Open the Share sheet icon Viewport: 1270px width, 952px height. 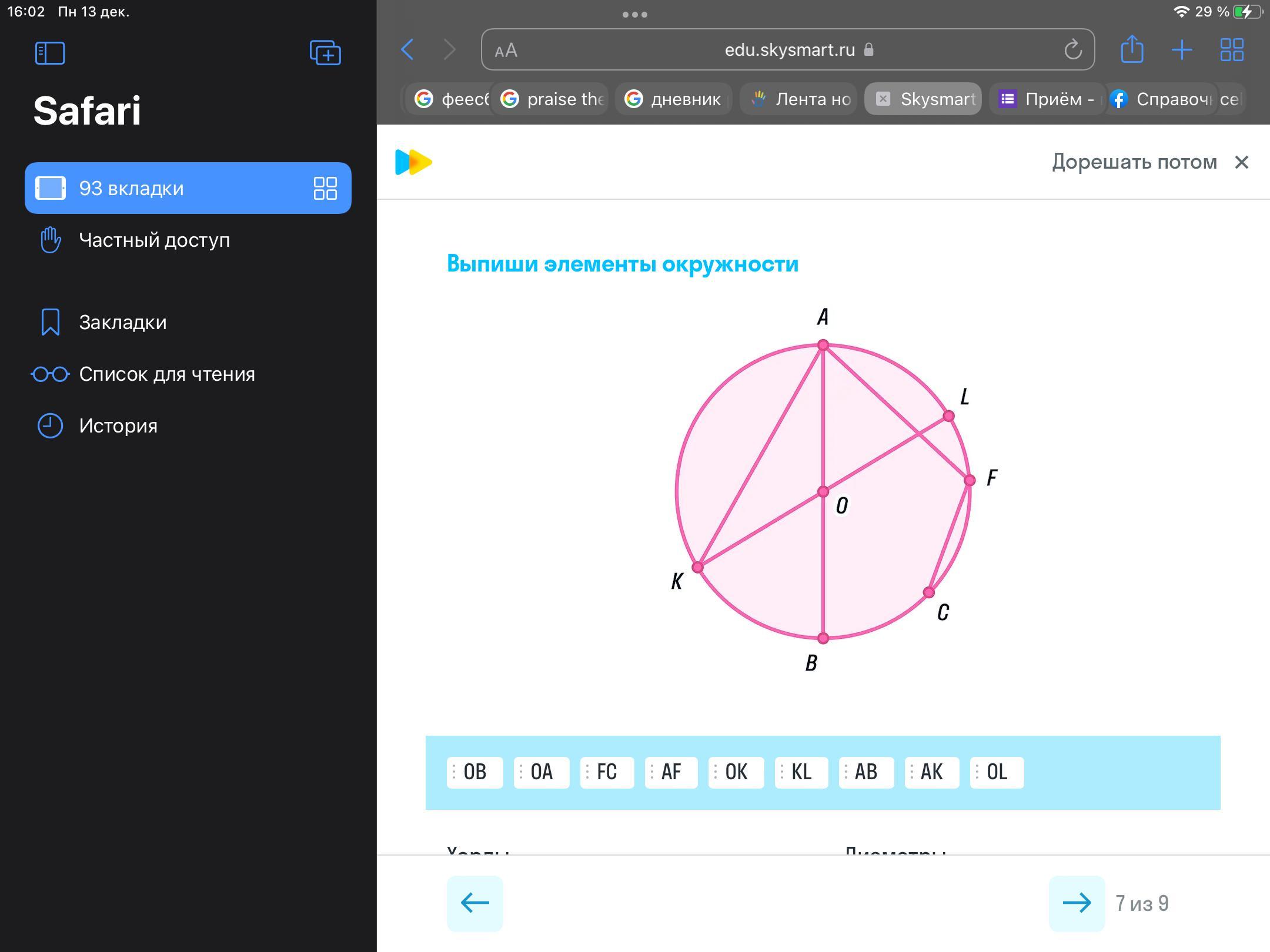1132,50
